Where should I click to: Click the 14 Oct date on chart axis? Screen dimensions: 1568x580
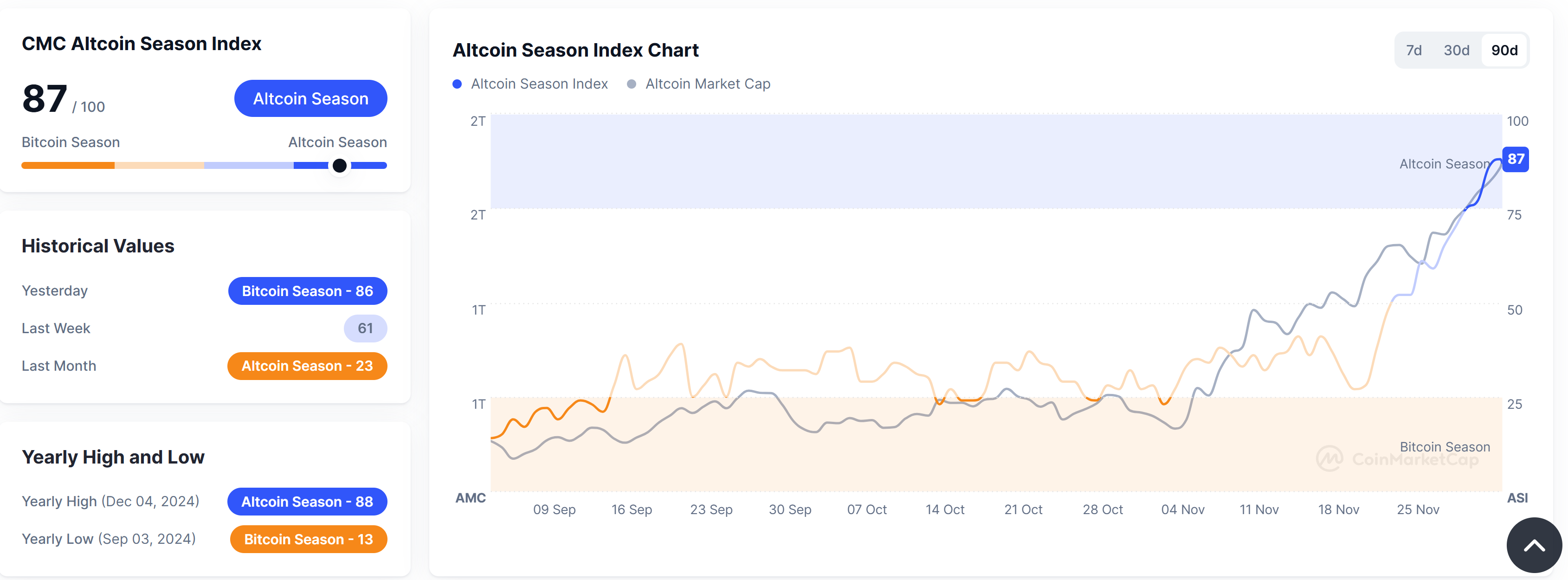pos(945,509)
